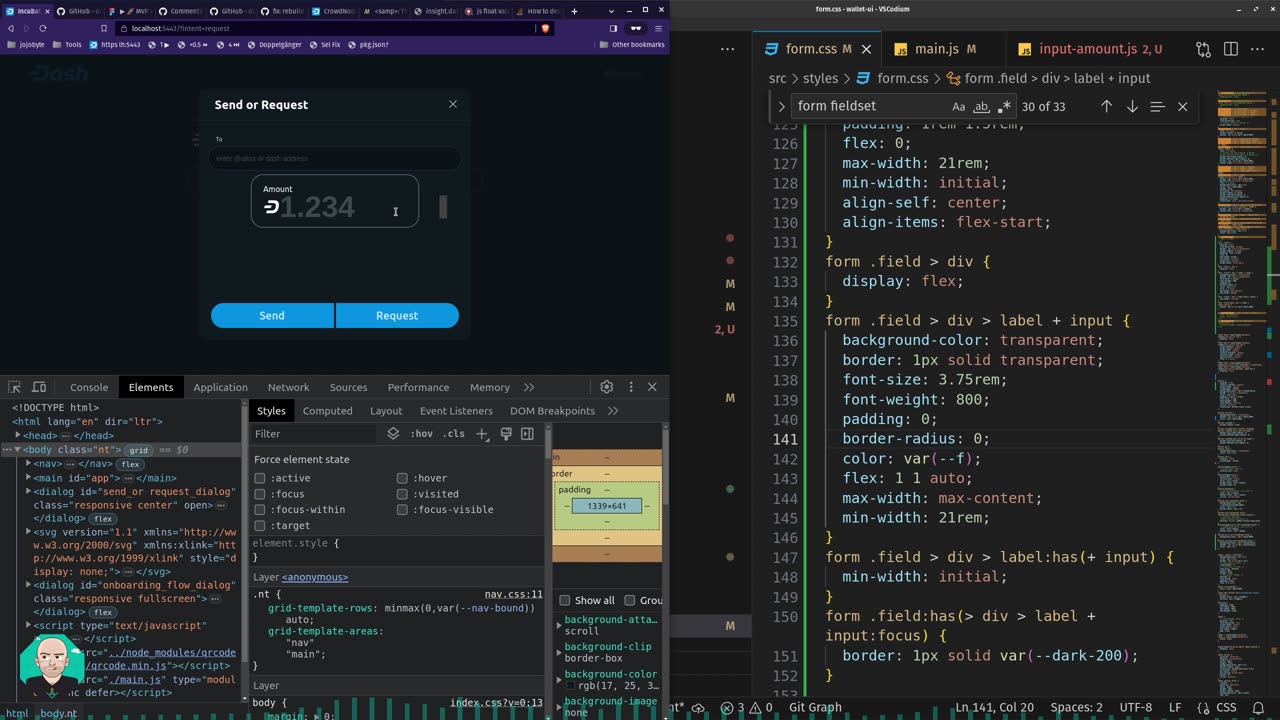
Task: Open the Event Listeners tab
Action: pos(456,411)
